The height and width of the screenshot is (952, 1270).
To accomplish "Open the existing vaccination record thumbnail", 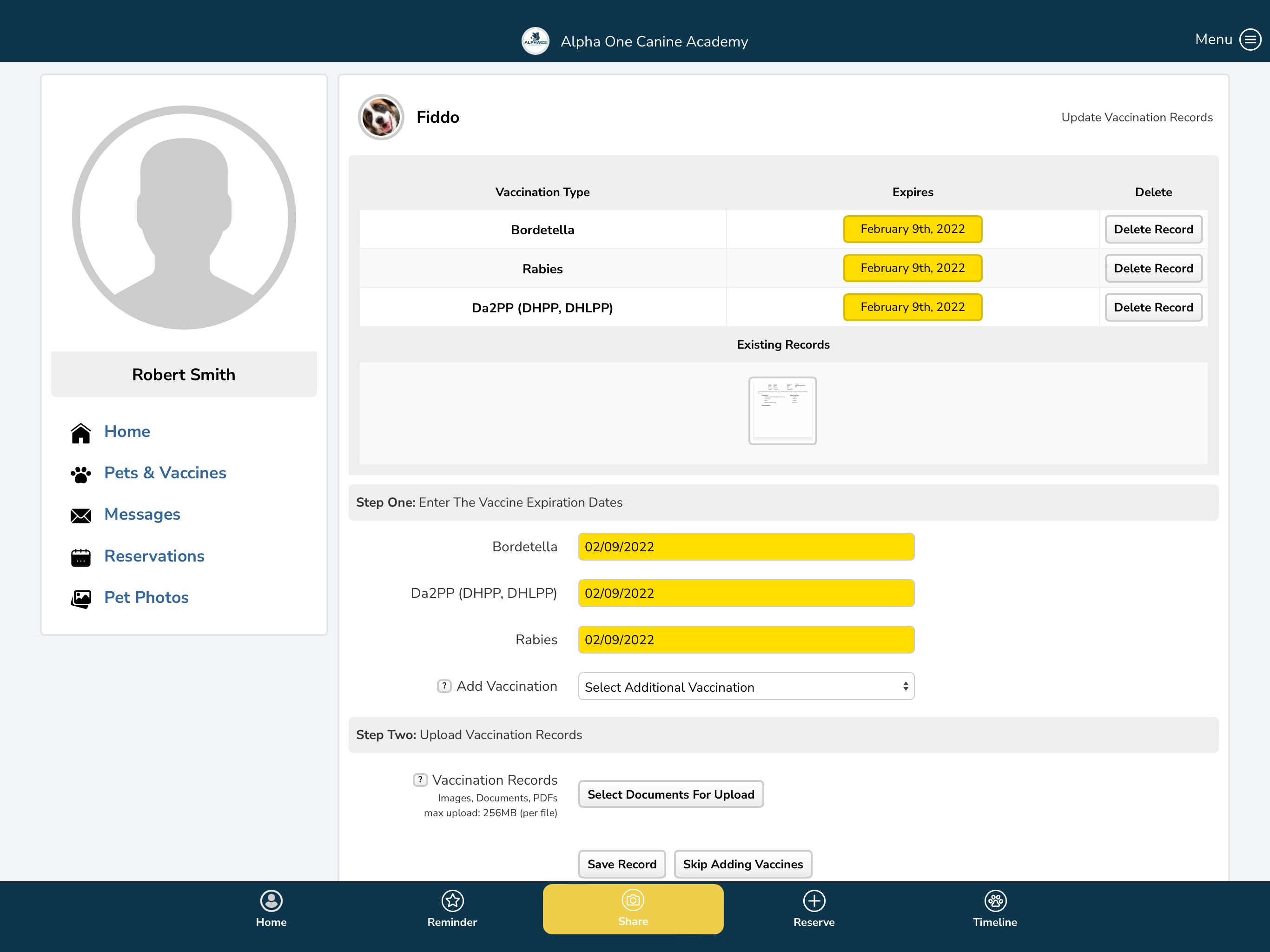I will [x=782, y=411].
